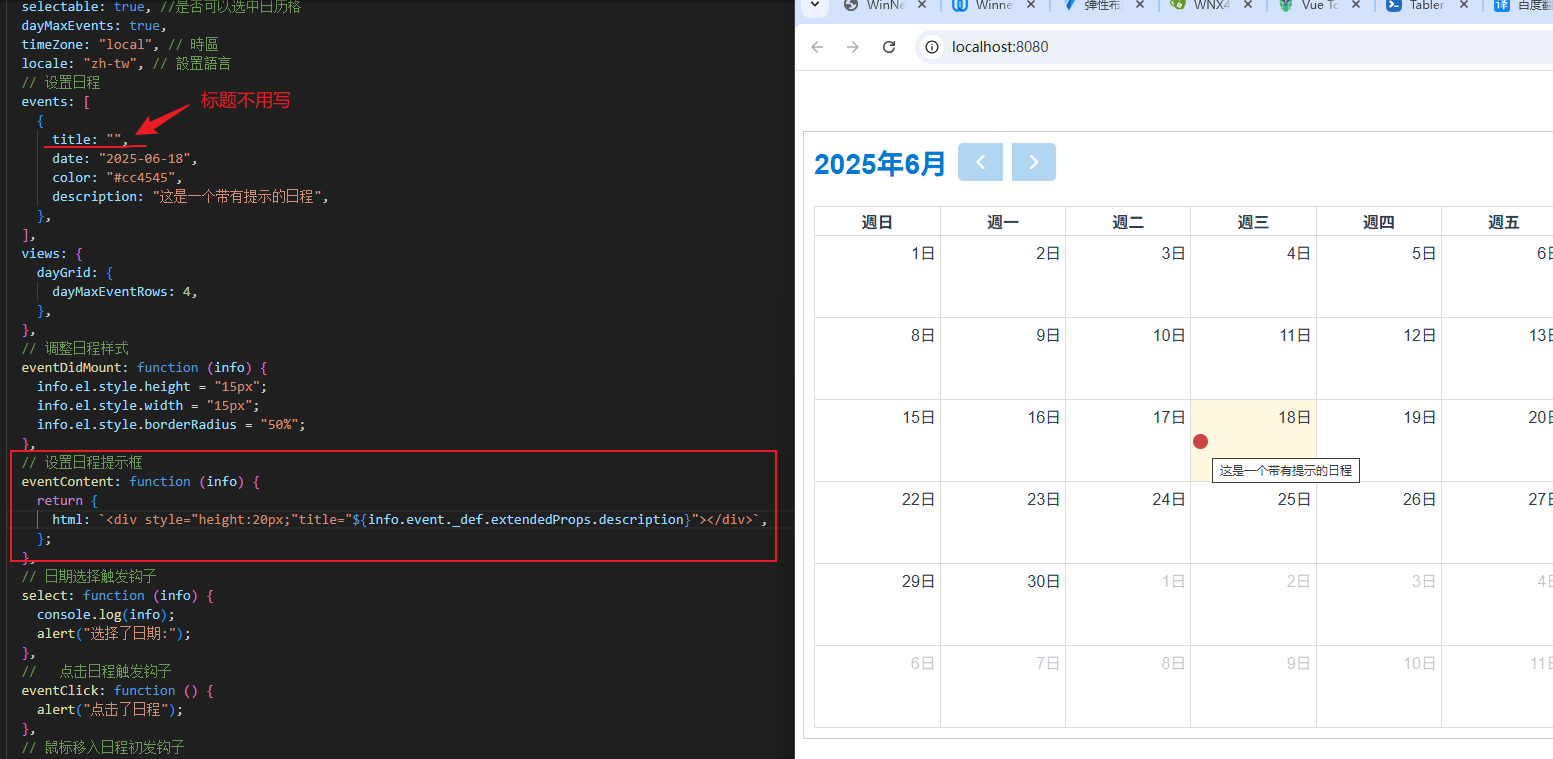This screenshot has height=759, width=1553.
Task: Select the 10日 date cell
Action: click(1128, 358)
